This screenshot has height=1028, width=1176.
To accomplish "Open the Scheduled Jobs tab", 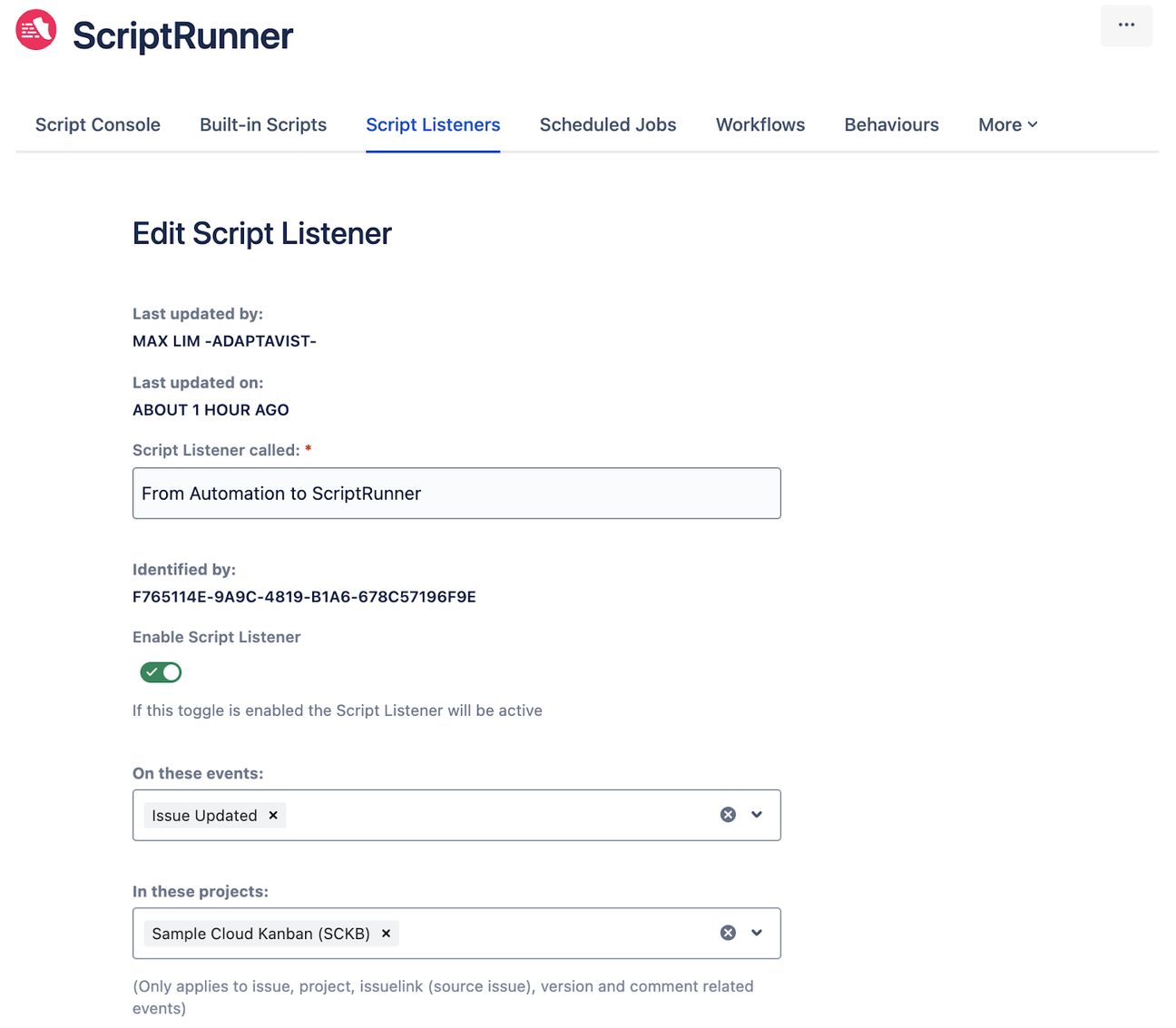I will [x=607, y=124].
